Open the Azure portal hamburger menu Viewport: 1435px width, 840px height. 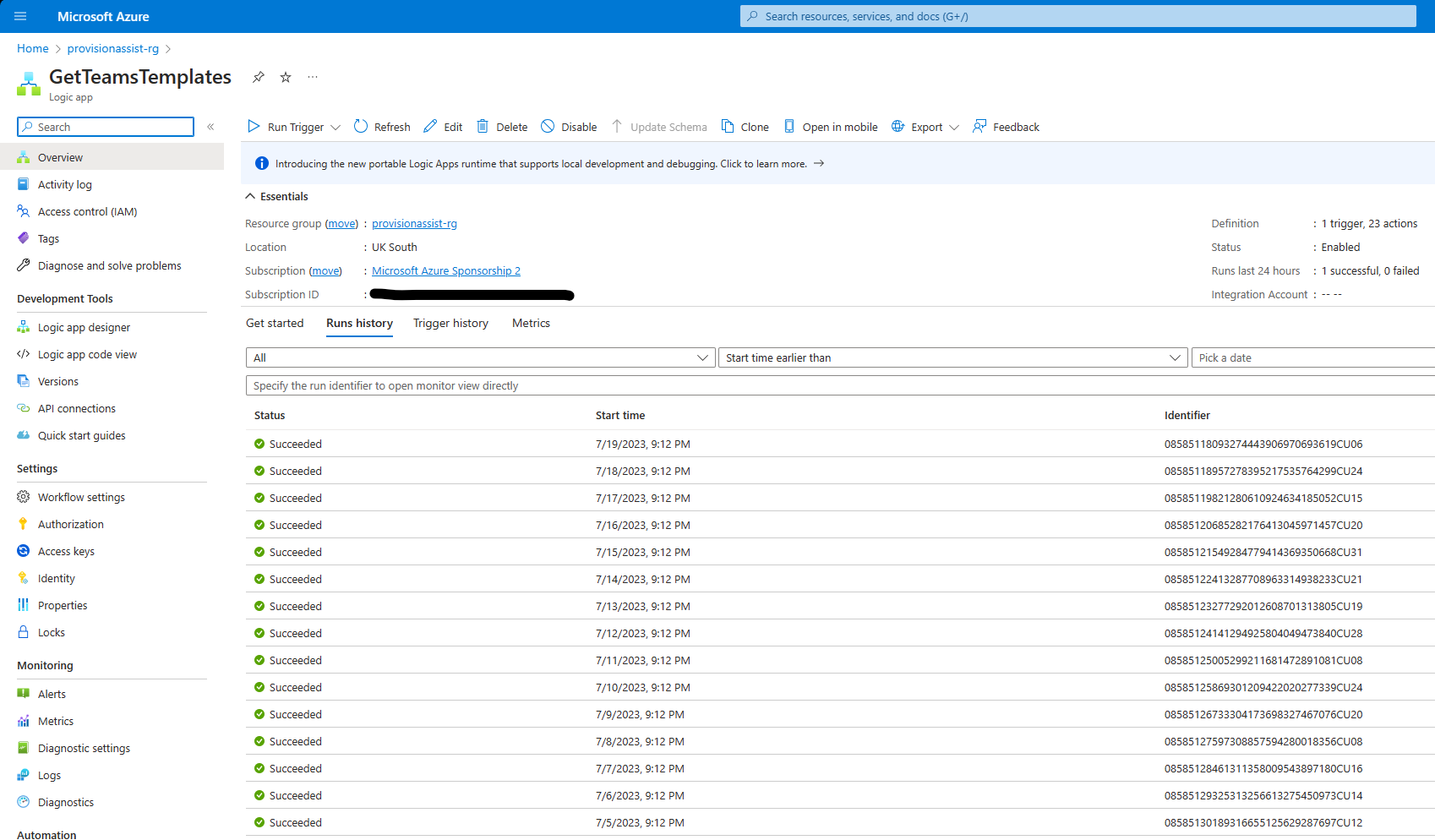(20, 16)
